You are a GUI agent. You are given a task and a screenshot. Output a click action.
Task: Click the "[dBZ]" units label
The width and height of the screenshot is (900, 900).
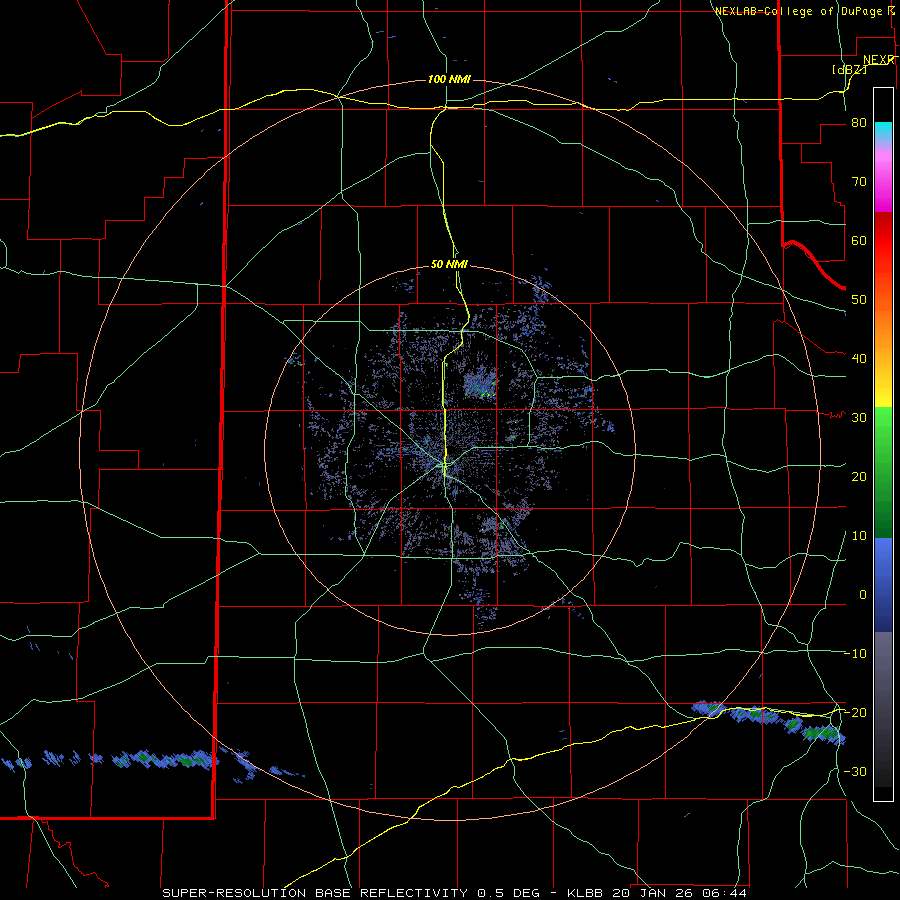849,69
